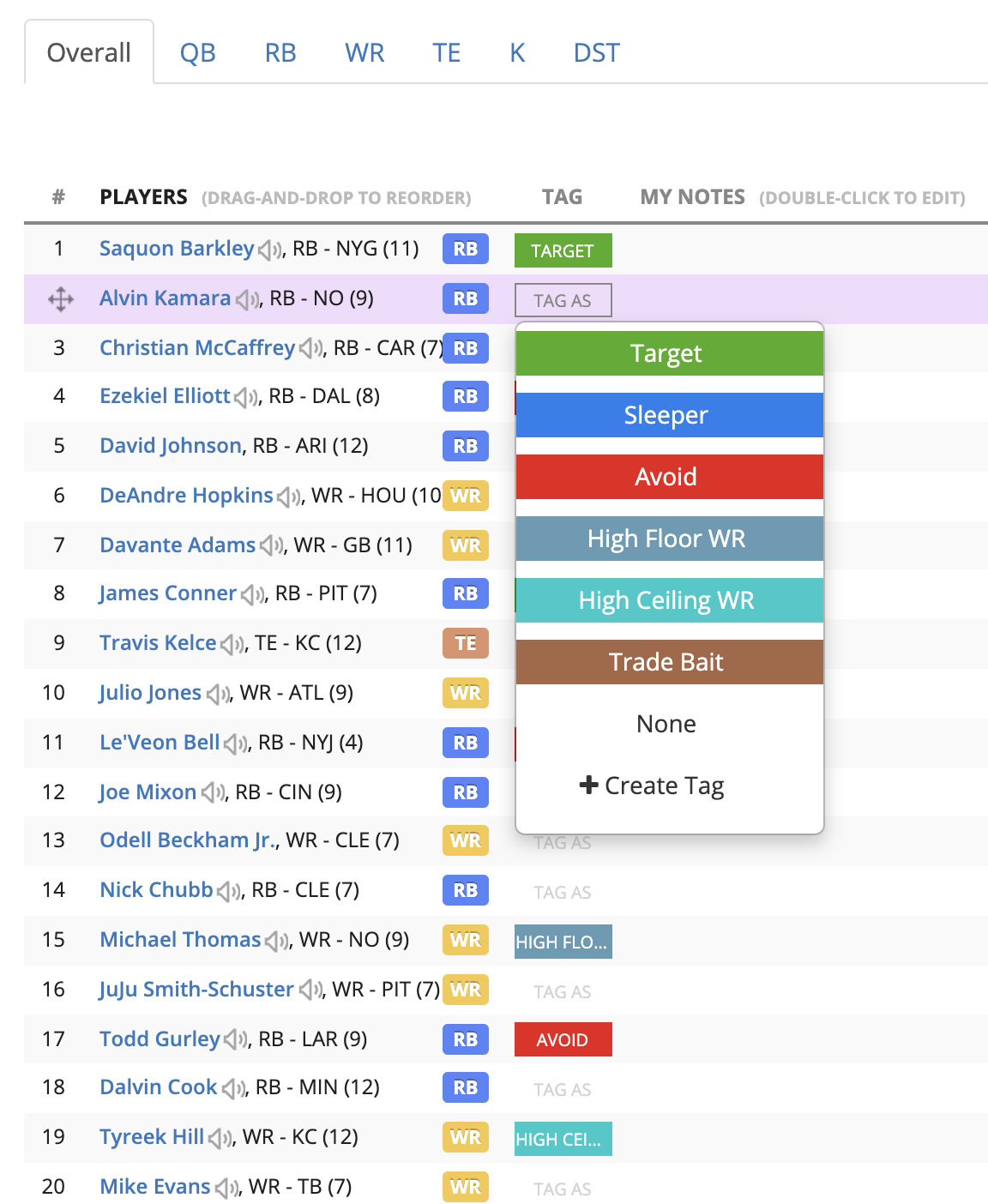Open the TAG AS dropdown for JuJu Smith-Schuster
This screenshot has height=1204, width=988.
(563, 991)
